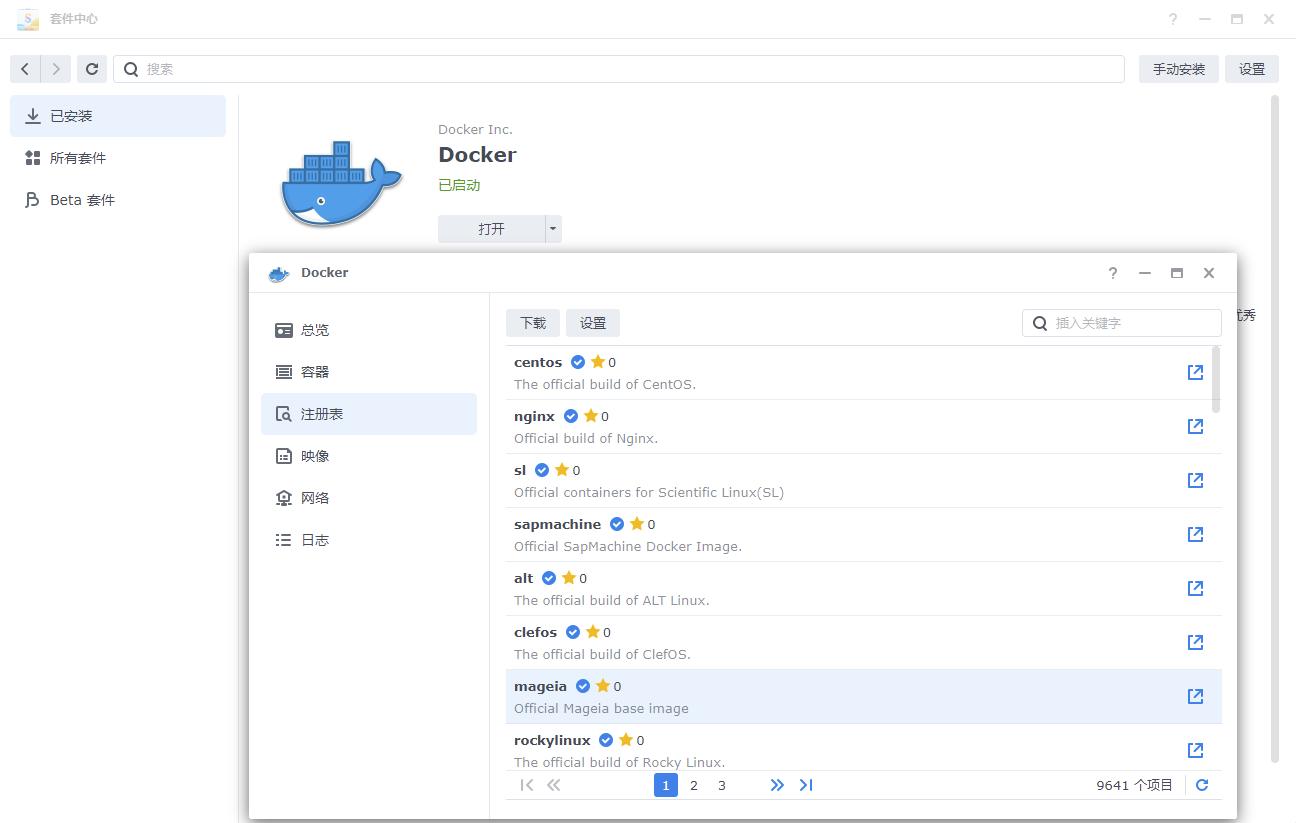1296x823 pixels.
Task: Click the 手动安装 button
Action: (x=1178, y=69)
